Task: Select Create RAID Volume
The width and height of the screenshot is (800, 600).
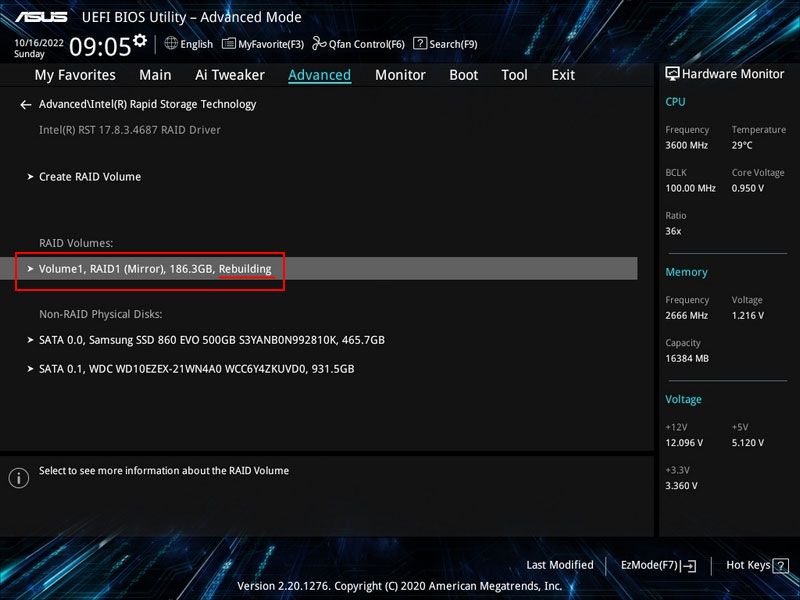Action: [x=90, y=177]
